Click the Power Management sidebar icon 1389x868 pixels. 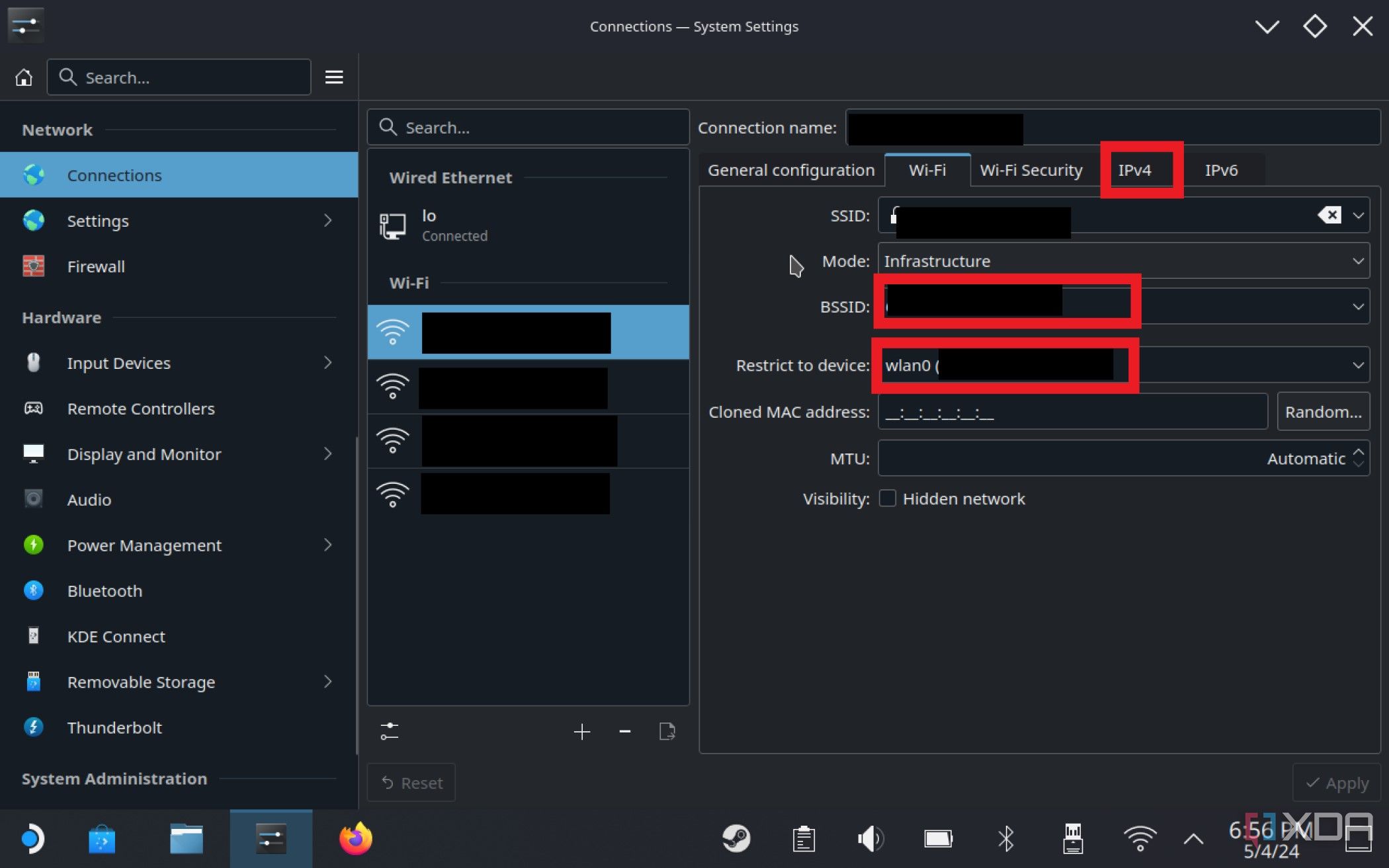(34, 544)
